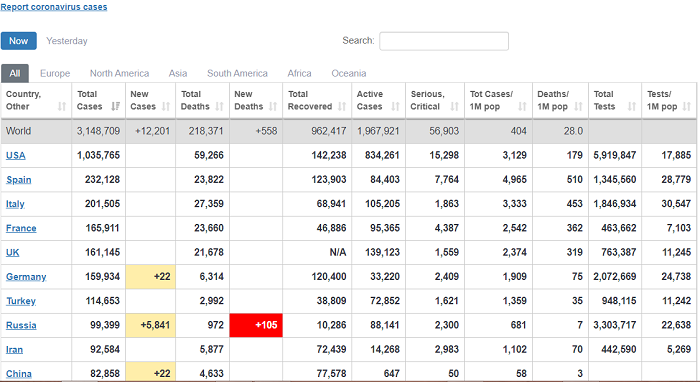
Task: Click the Total Recovered column header text
Action: coord(309,100)
